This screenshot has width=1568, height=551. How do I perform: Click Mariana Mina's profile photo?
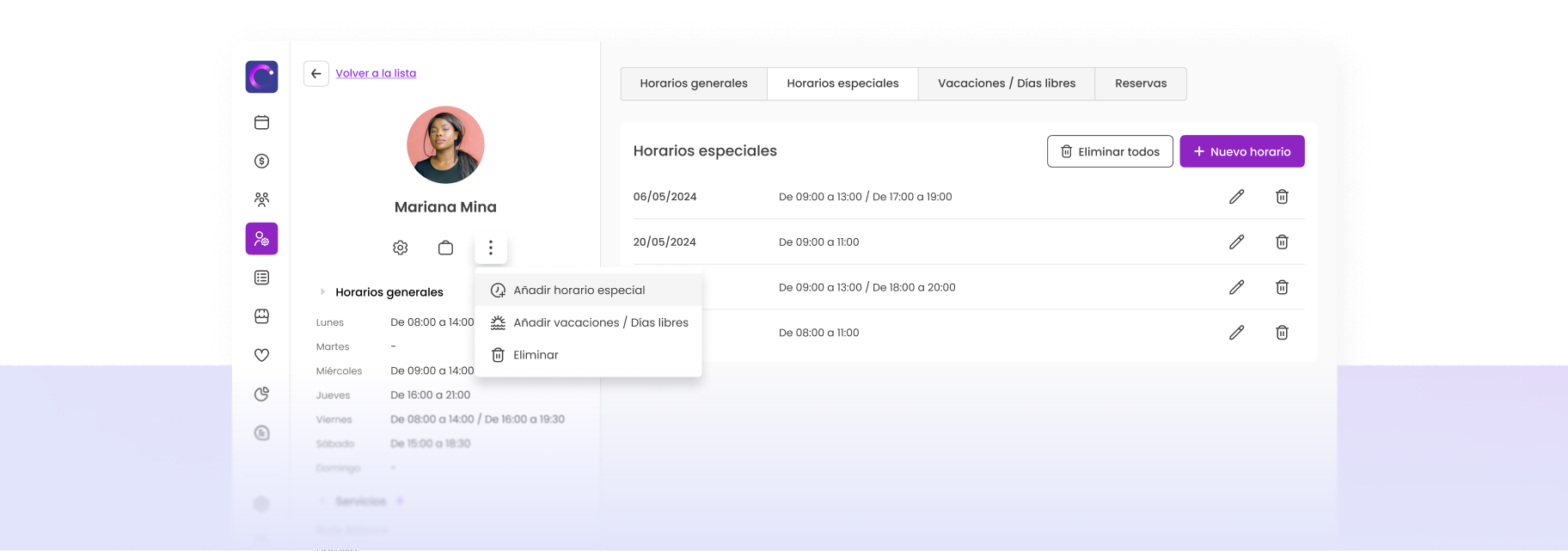tap(445, 144)
